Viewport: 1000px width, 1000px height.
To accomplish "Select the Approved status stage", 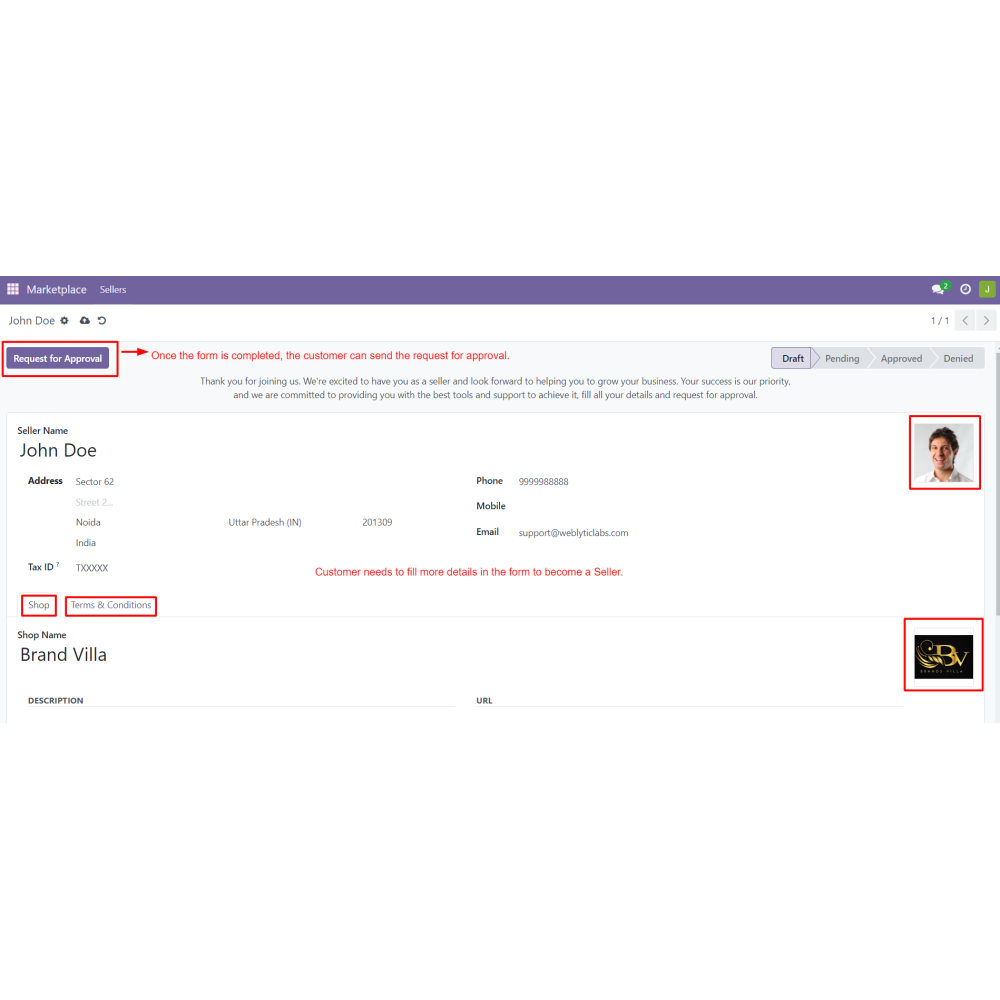I will 901,358.
